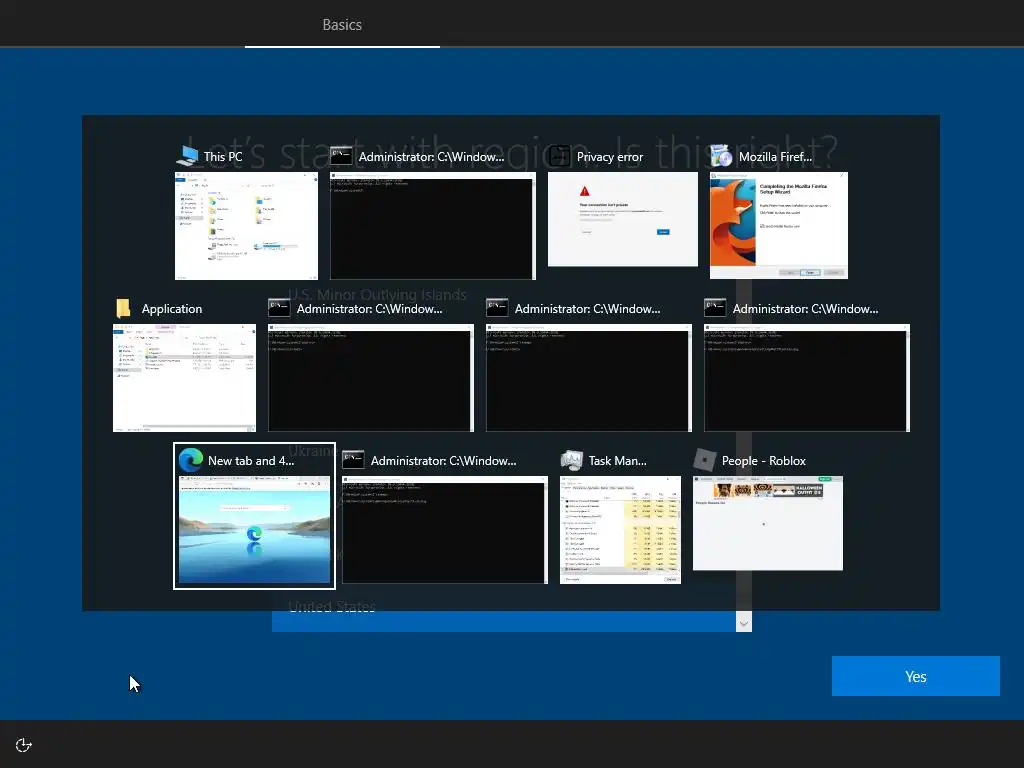Click command prompt icon left of Task Manager
Screen dimensions: 1024x768
click(x=353, y=460)
